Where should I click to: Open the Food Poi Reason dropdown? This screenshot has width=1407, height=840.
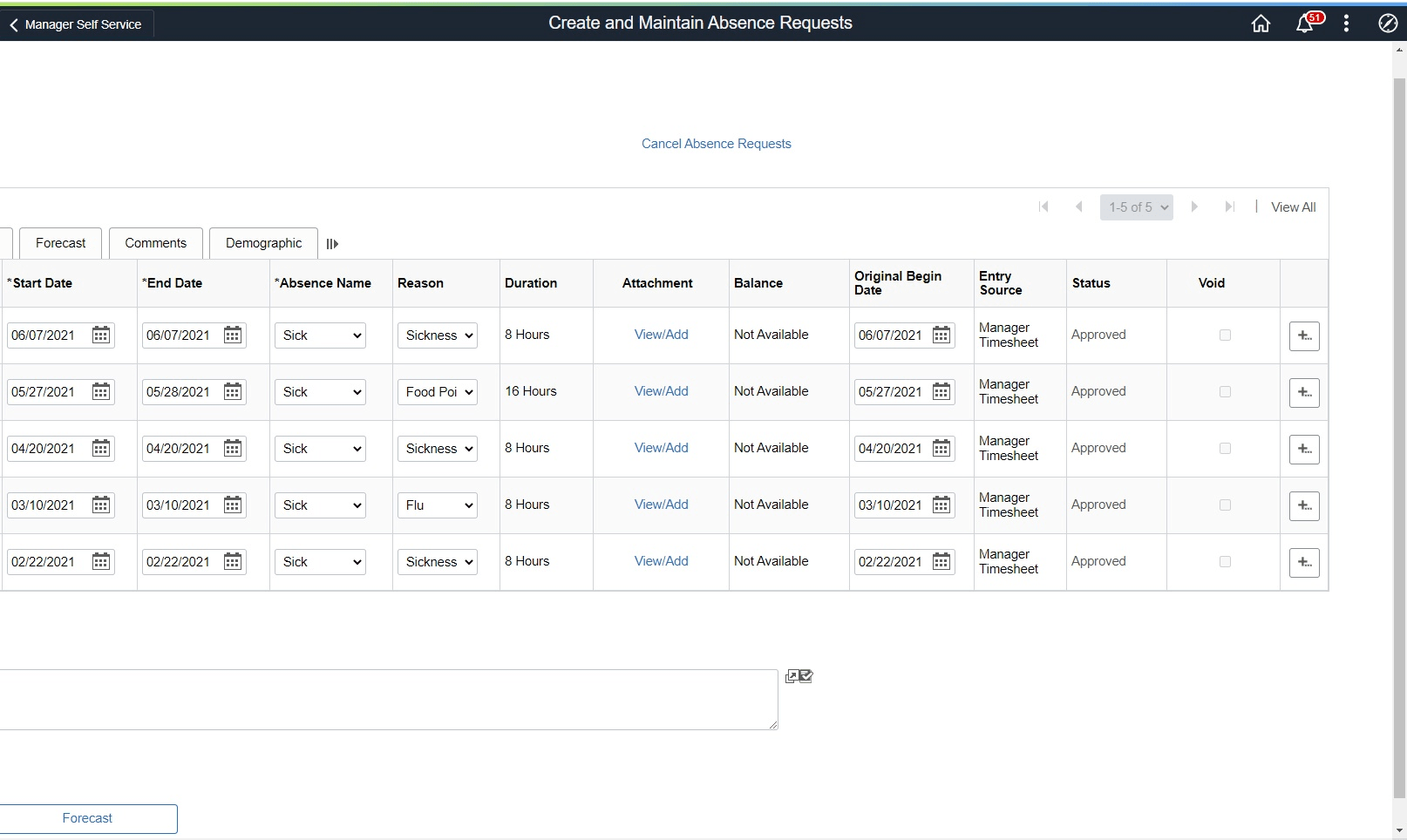[437, 391]
